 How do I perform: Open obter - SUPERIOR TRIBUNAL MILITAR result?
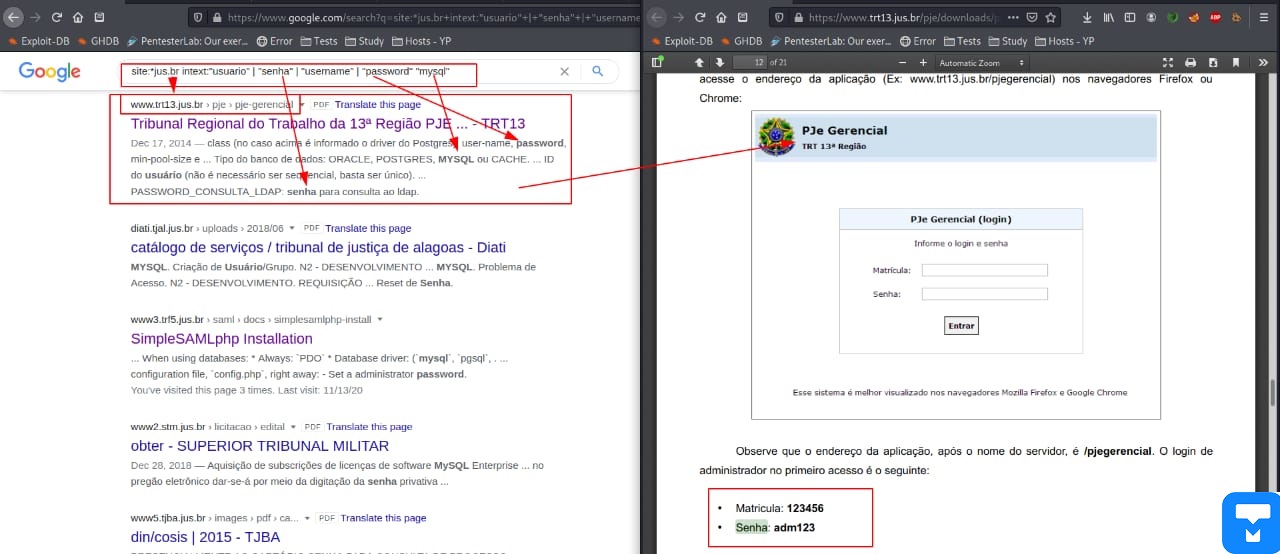[x=260, y=446]
